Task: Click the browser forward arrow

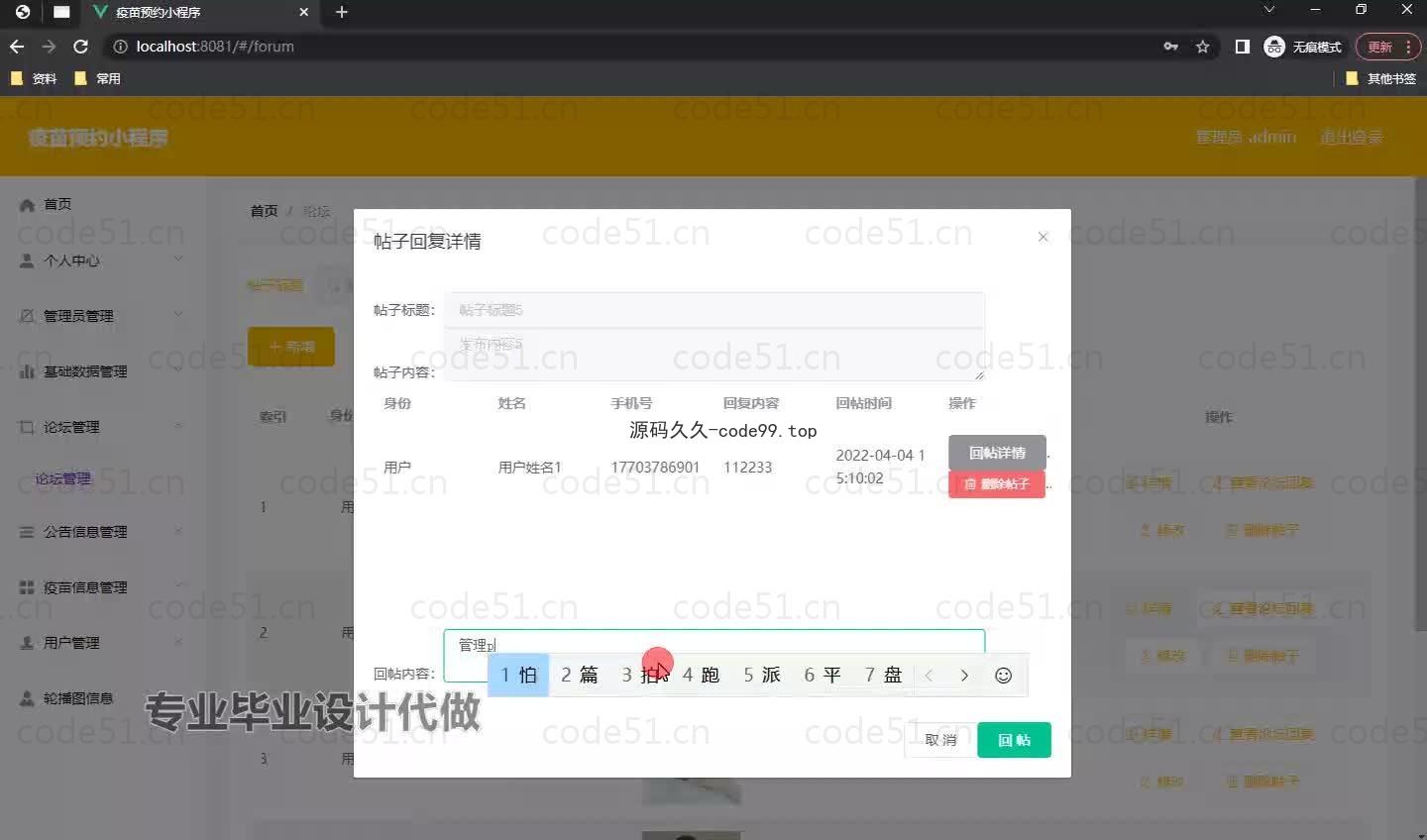Action: (x=49, y=47)
